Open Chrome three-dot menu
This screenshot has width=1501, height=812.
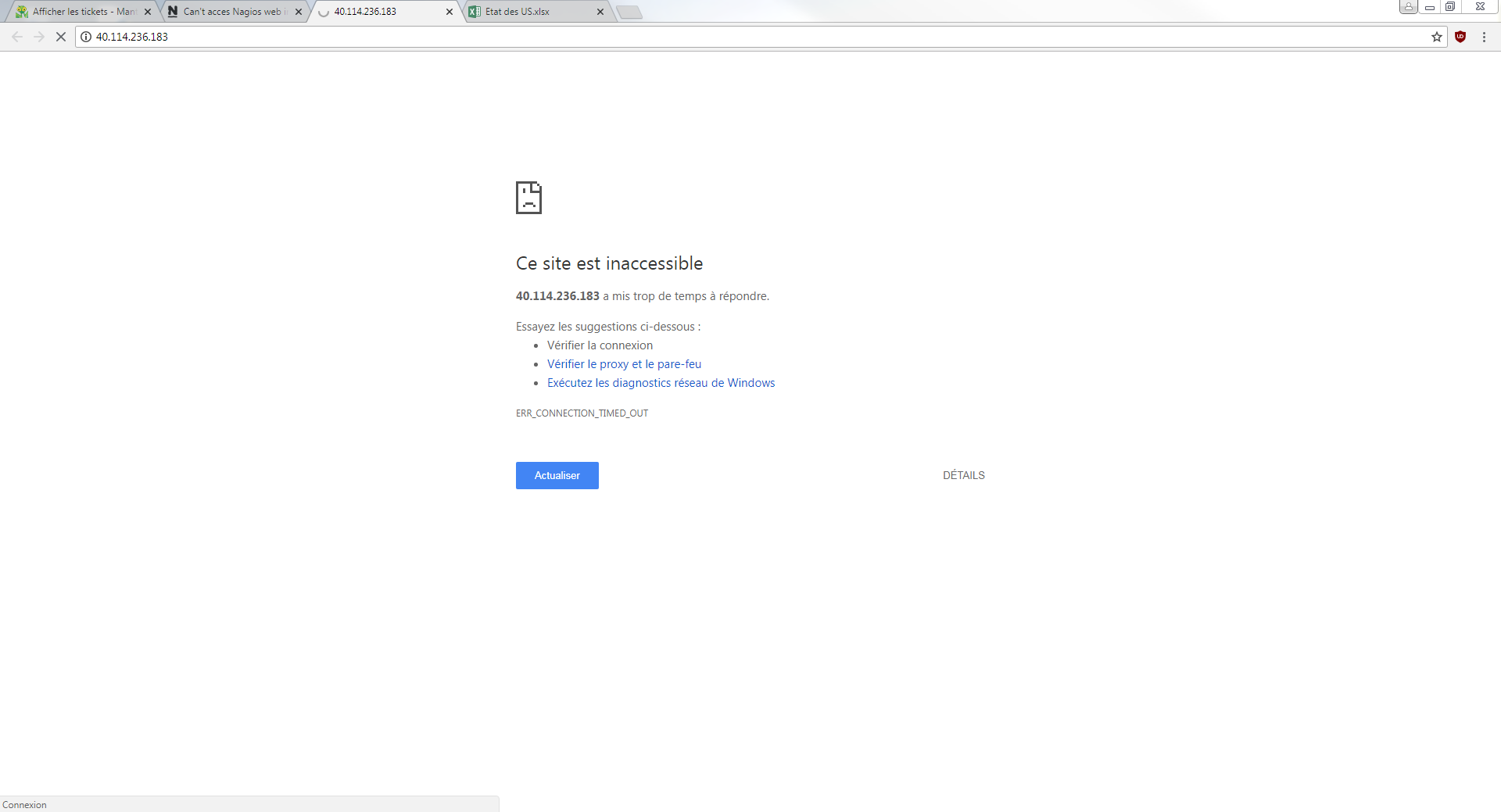1484,37
